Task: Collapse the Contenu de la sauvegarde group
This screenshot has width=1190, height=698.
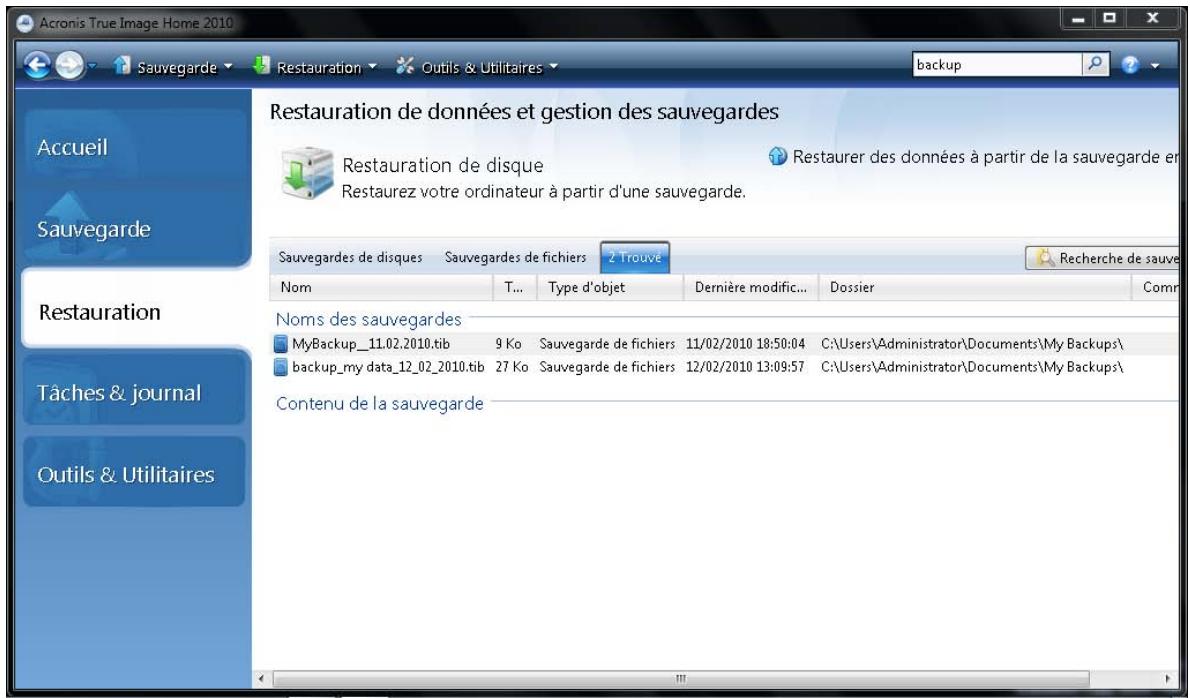Action: pos(379,403)
